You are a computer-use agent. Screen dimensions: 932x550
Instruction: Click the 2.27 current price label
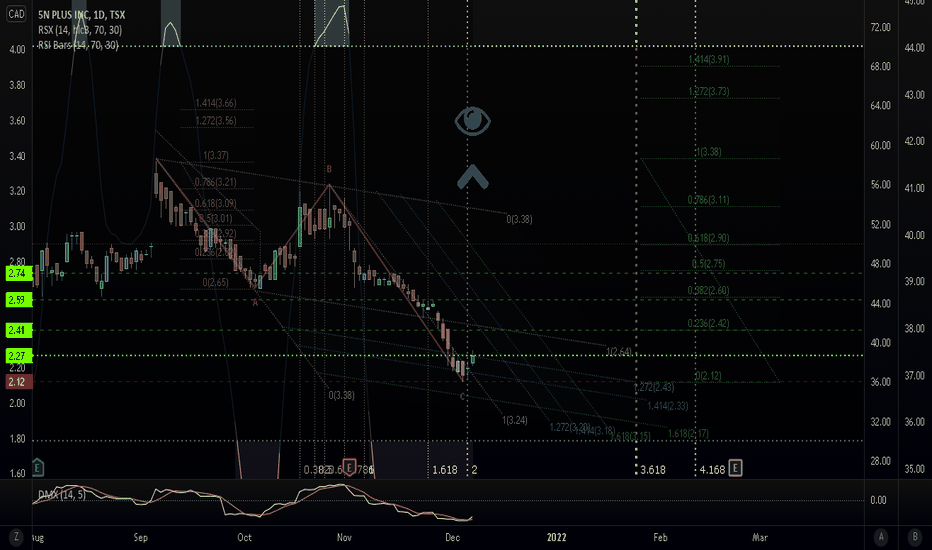[18, 356]
